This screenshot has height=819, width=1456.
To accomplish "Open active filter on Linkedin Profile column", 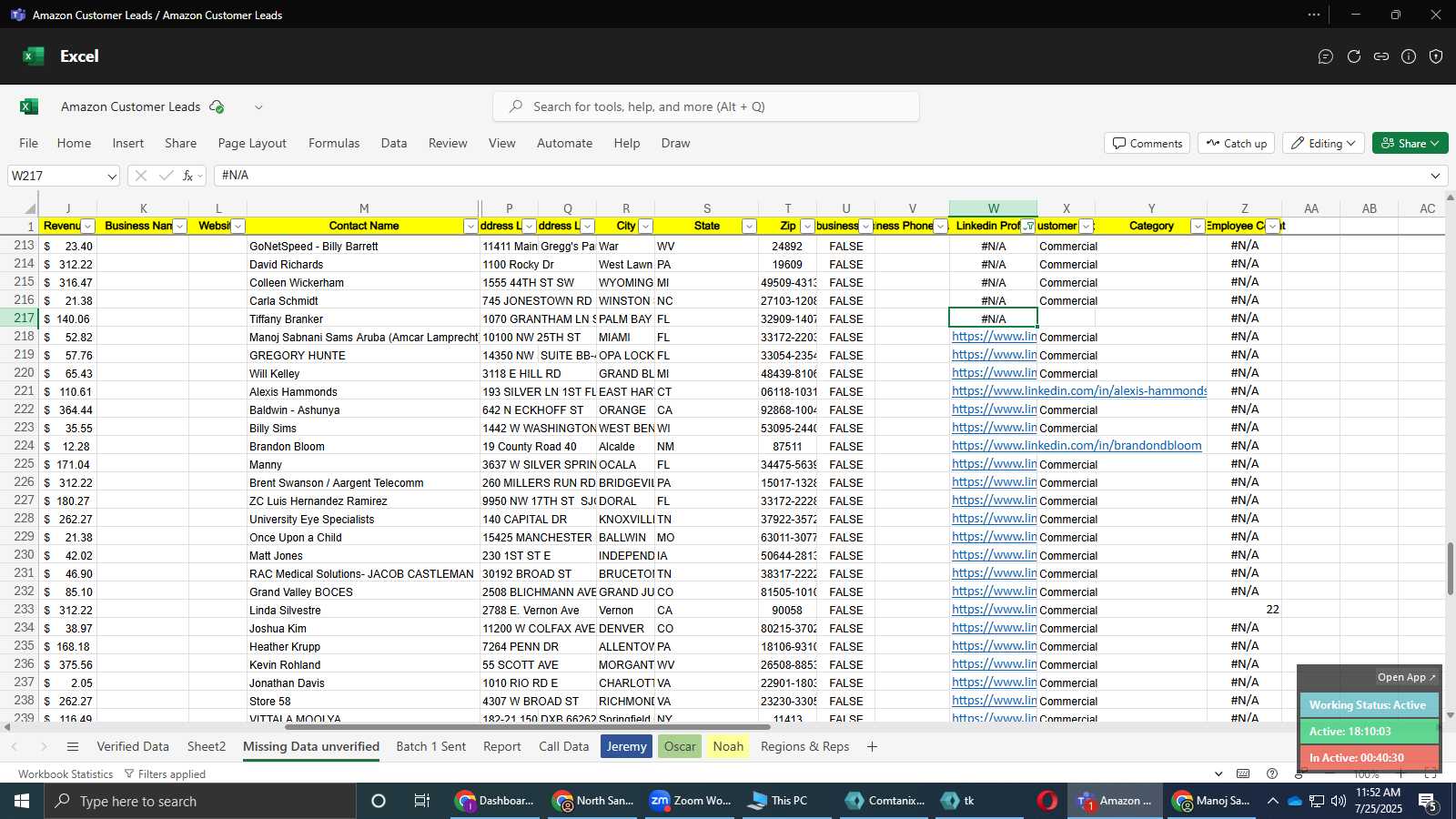I will 1028,227.
